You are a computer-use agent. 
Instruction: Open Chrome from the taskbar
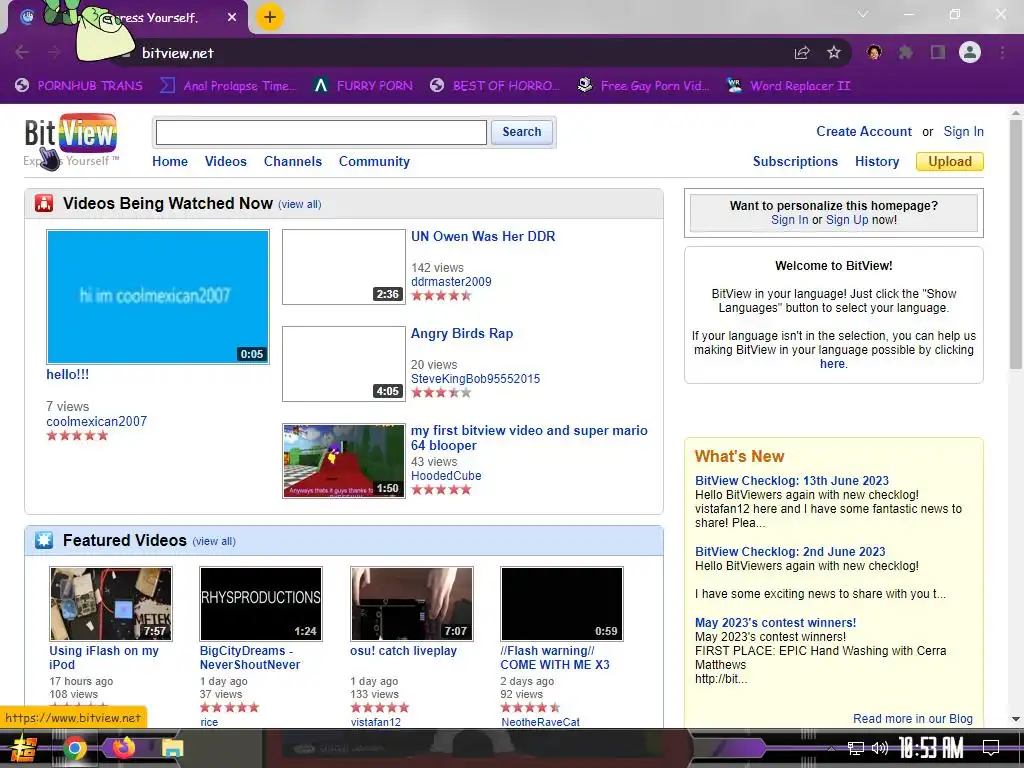(75, 748)
